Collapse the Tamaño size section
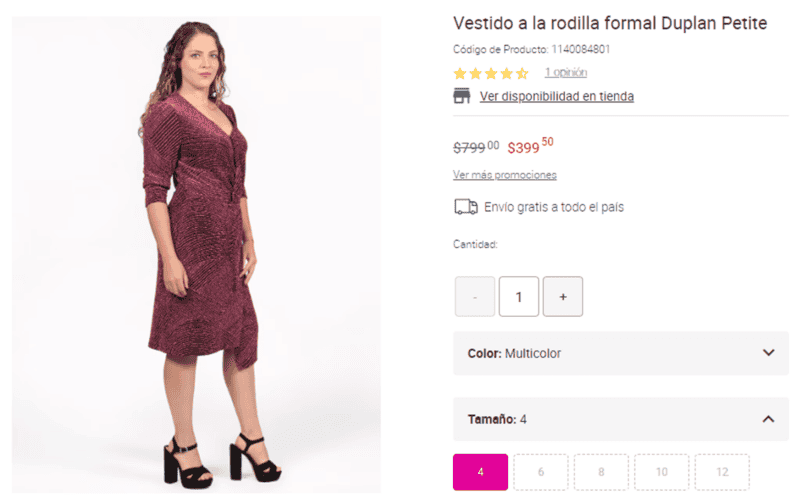Viewport: 800px width, 496px height. (x=768, y=419)
